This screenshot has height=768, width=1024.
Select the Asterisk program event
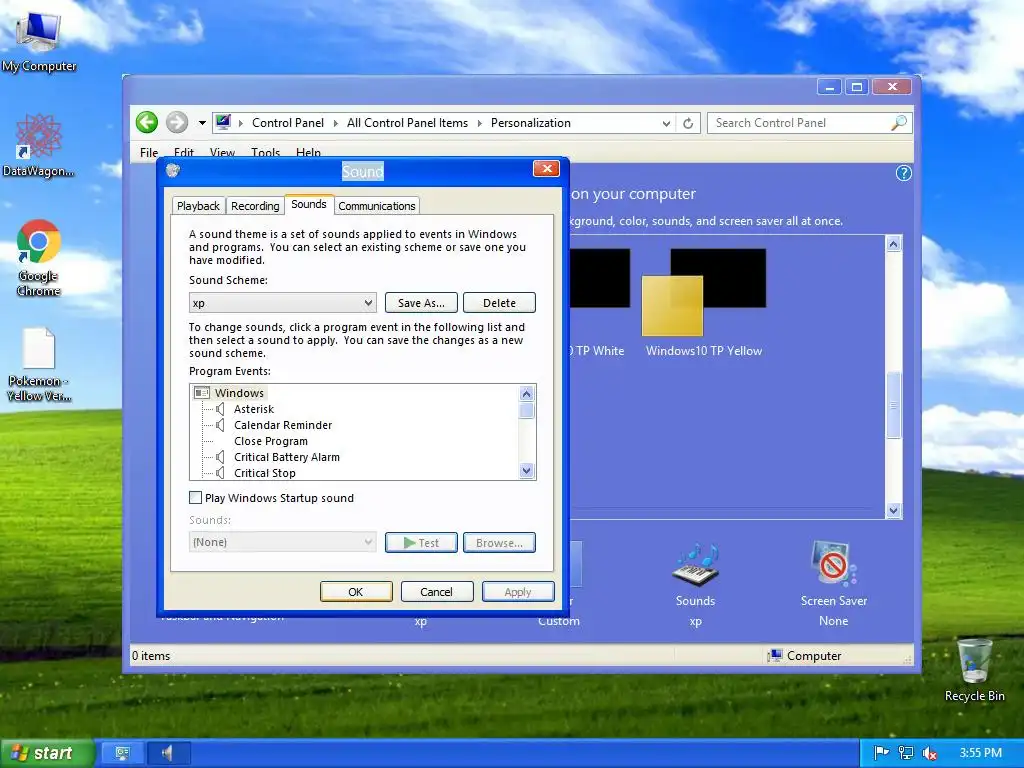(x=254, y=409)
